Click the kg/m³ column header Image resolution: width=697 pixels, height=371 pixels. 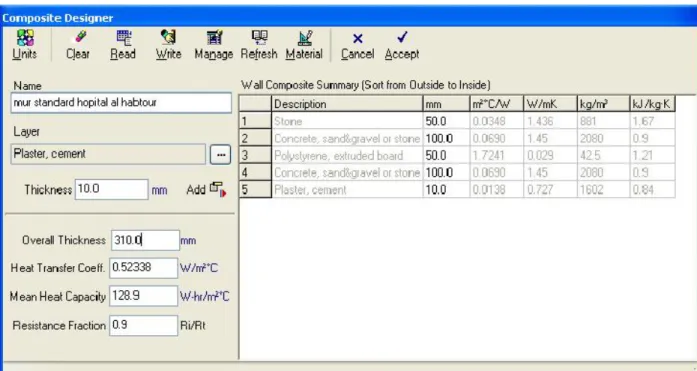click(x=603, y=104)
